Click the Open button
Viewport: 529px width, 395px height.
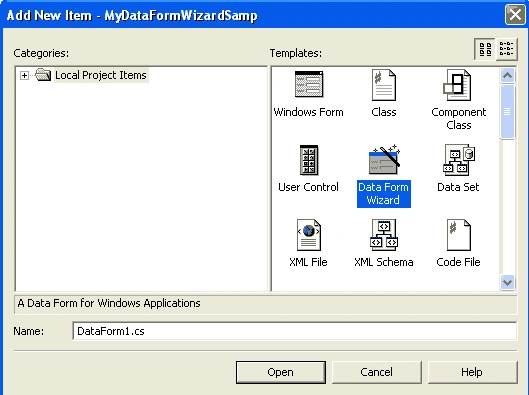(x=281, y=372)
